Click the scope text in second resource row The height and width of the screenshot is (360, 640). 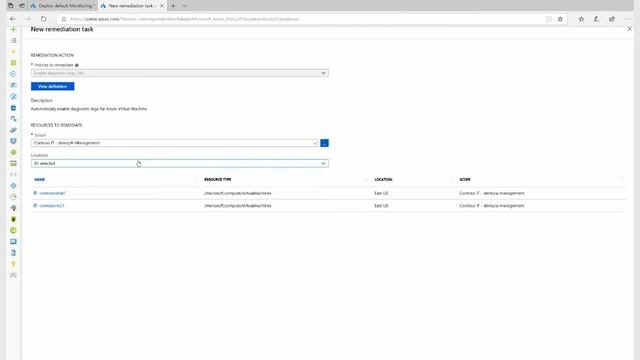[491, 206]
